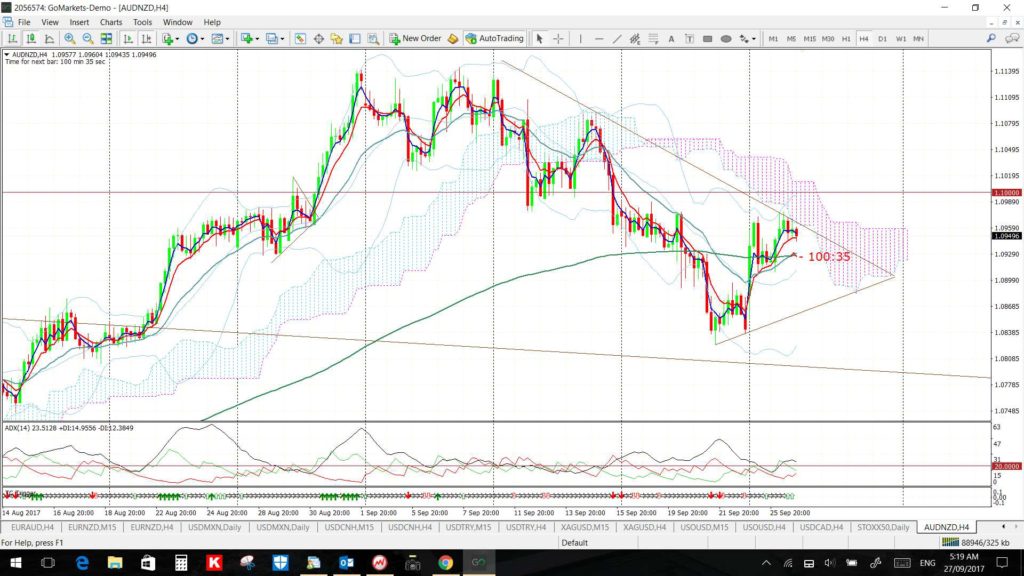Image resolution: width=1024 pixels, height=576 pixels.
Task: Open the Help menu
Action: tap(212, 22)
